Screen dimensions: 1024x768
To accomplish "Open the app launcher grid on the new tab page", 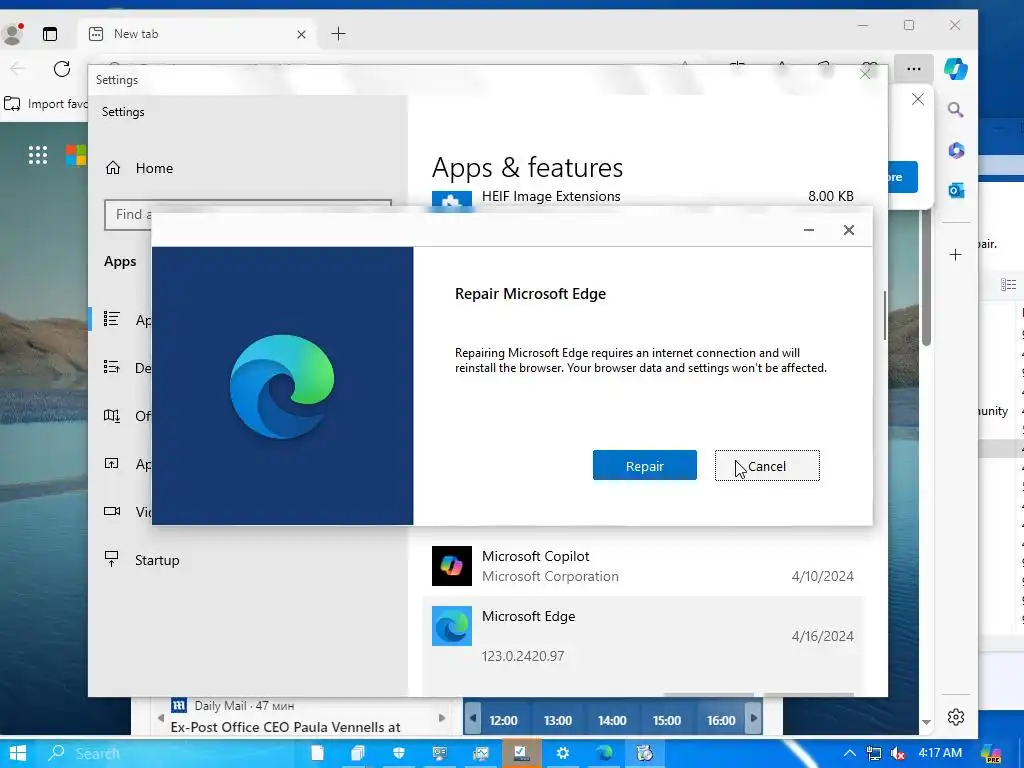I will pyautogui.click(x=38, y=155).
